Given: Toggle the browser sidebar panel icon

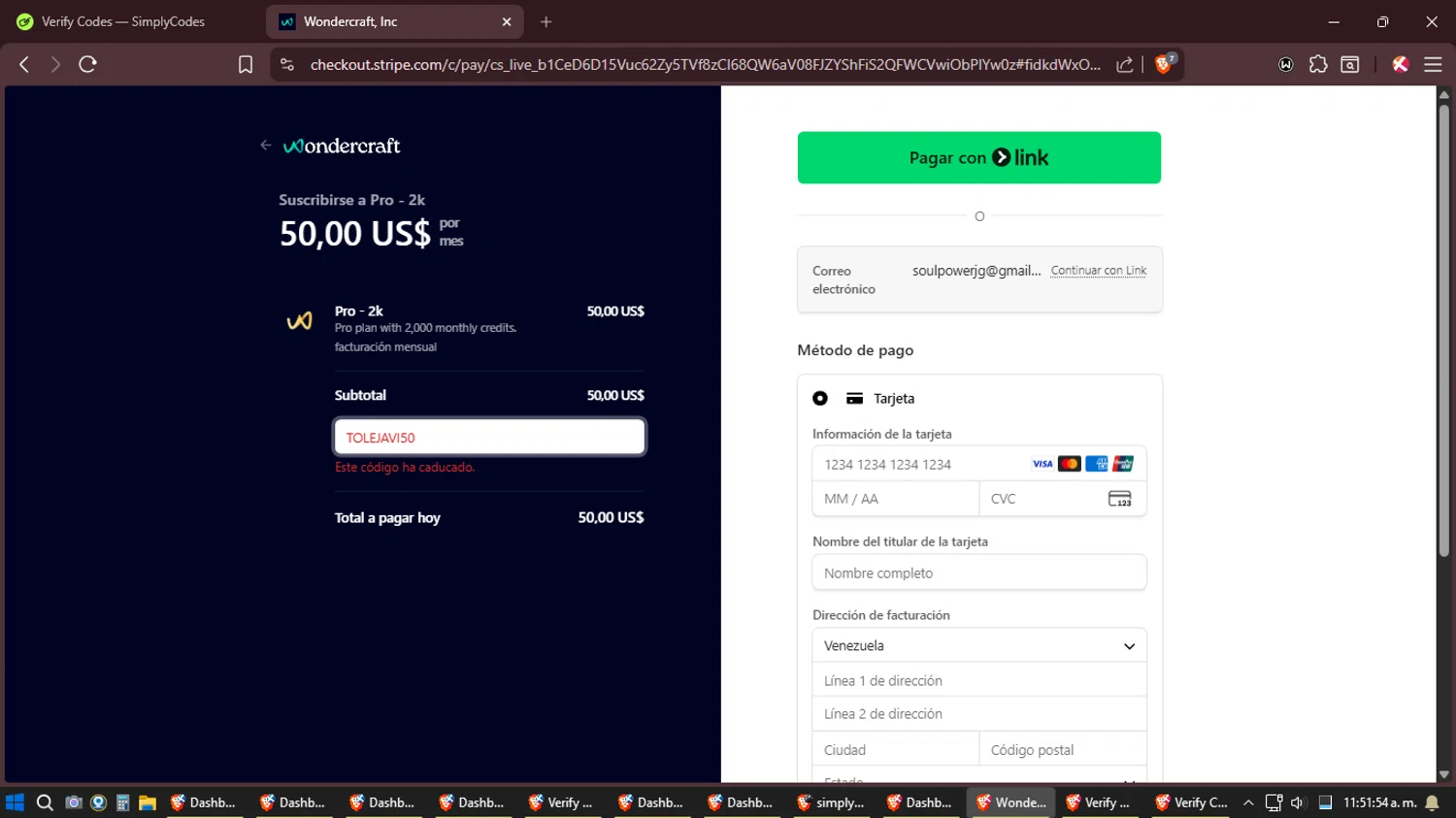Looking at the screenshot, I should coord(1350,64).
